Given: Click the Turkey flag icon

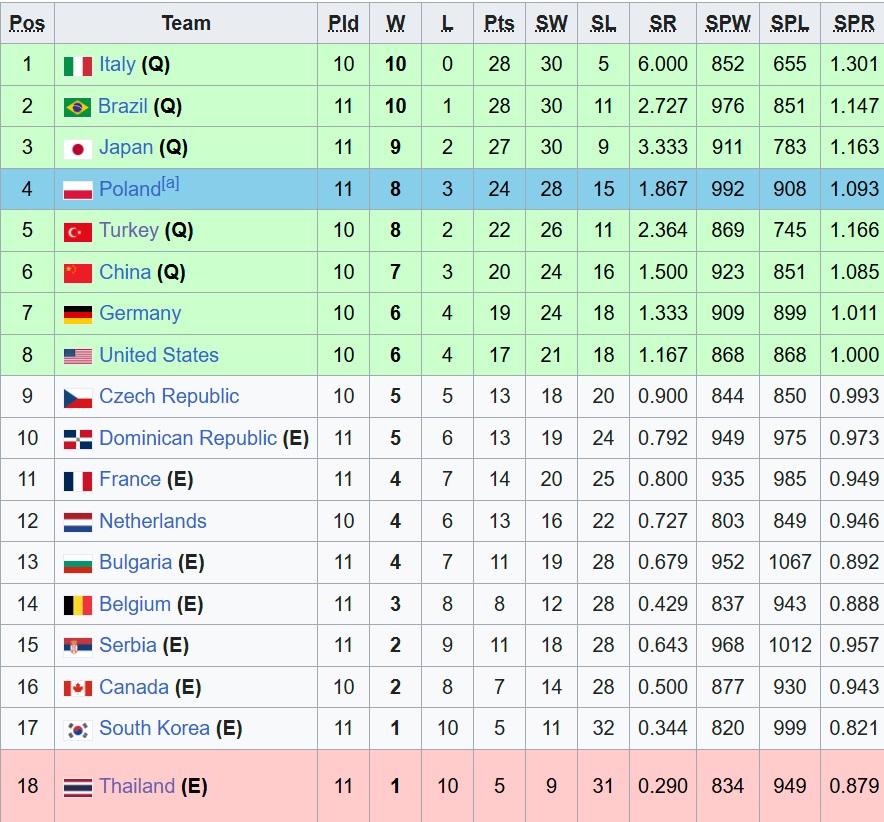Looking at the screenshot, I should coord(77,231).
